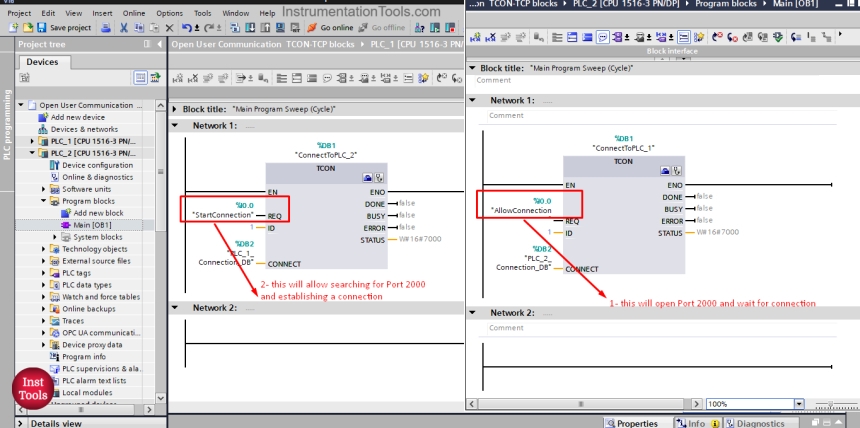Click the Undo arrow icon
860x428 pixels.
coord(188,27)
